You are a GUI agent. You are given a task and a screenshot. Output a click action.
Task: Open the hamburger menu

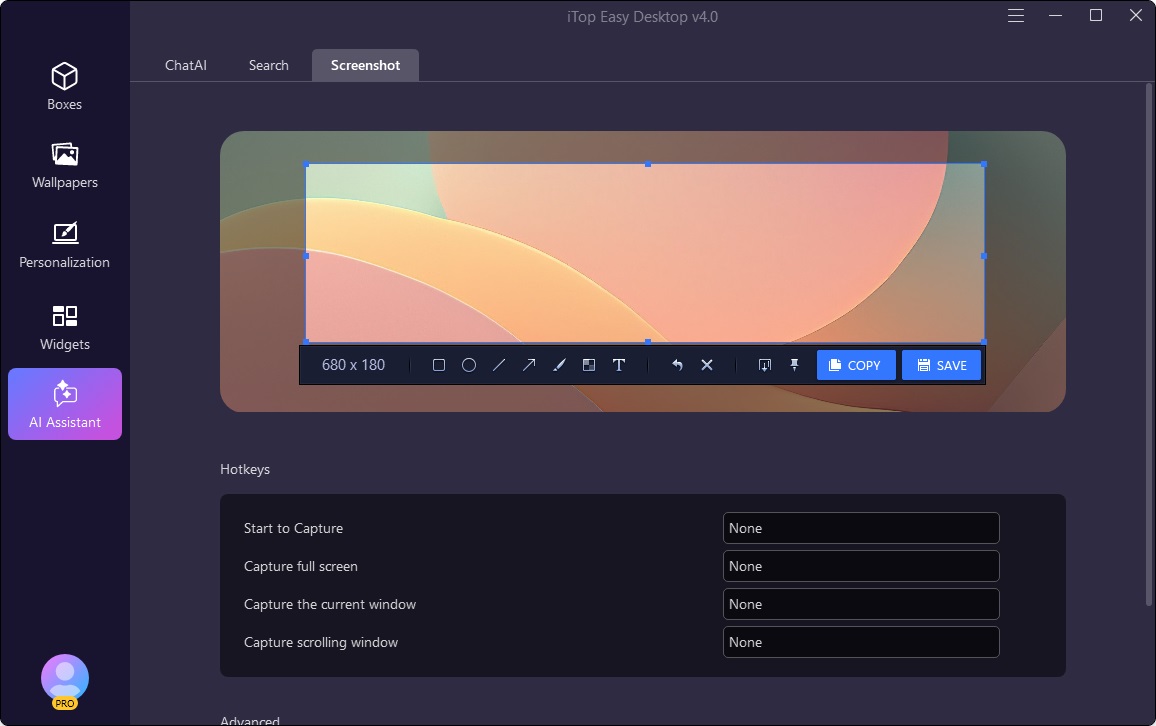click(x=1015, y=15)
